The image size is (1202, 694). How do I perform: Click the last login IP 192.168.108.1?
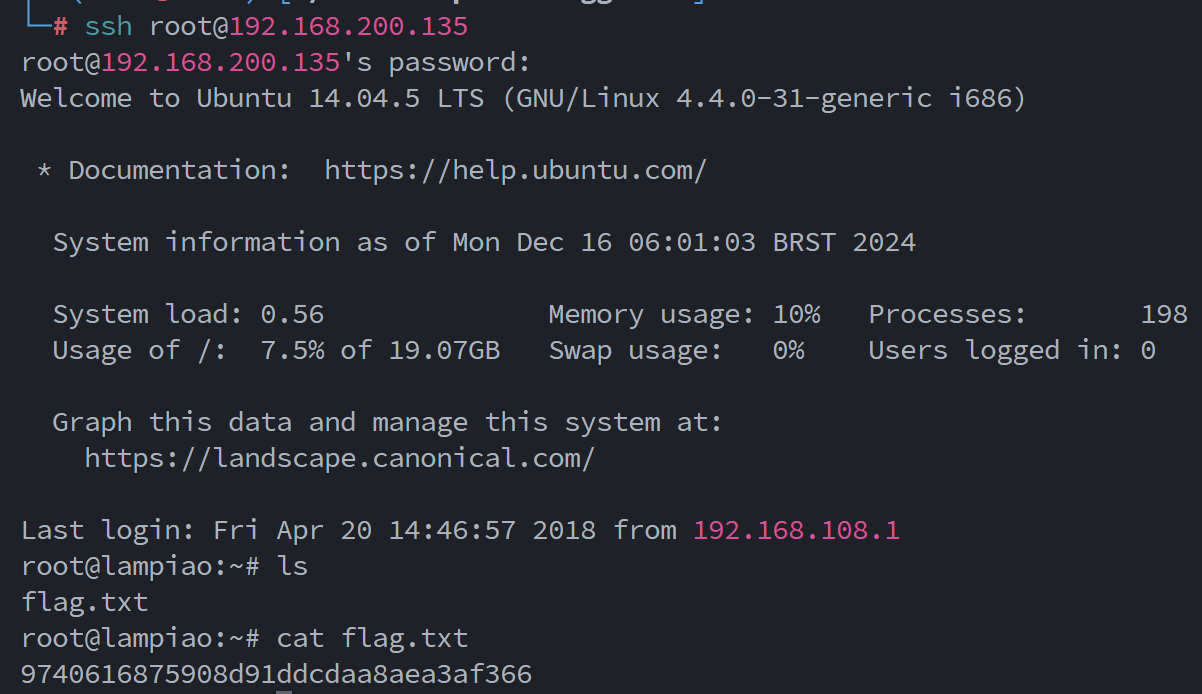click(x=796, y=530)
